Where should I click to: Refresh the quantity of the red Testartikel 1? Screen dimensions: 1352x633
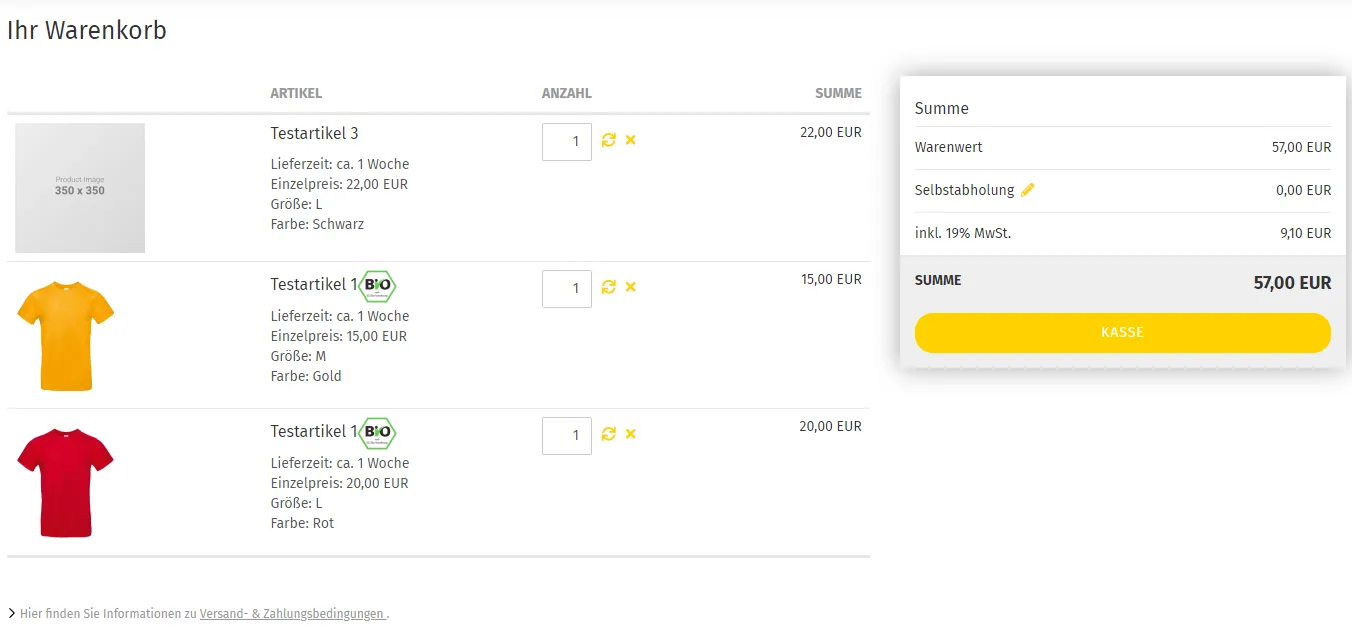click(608, 434)
